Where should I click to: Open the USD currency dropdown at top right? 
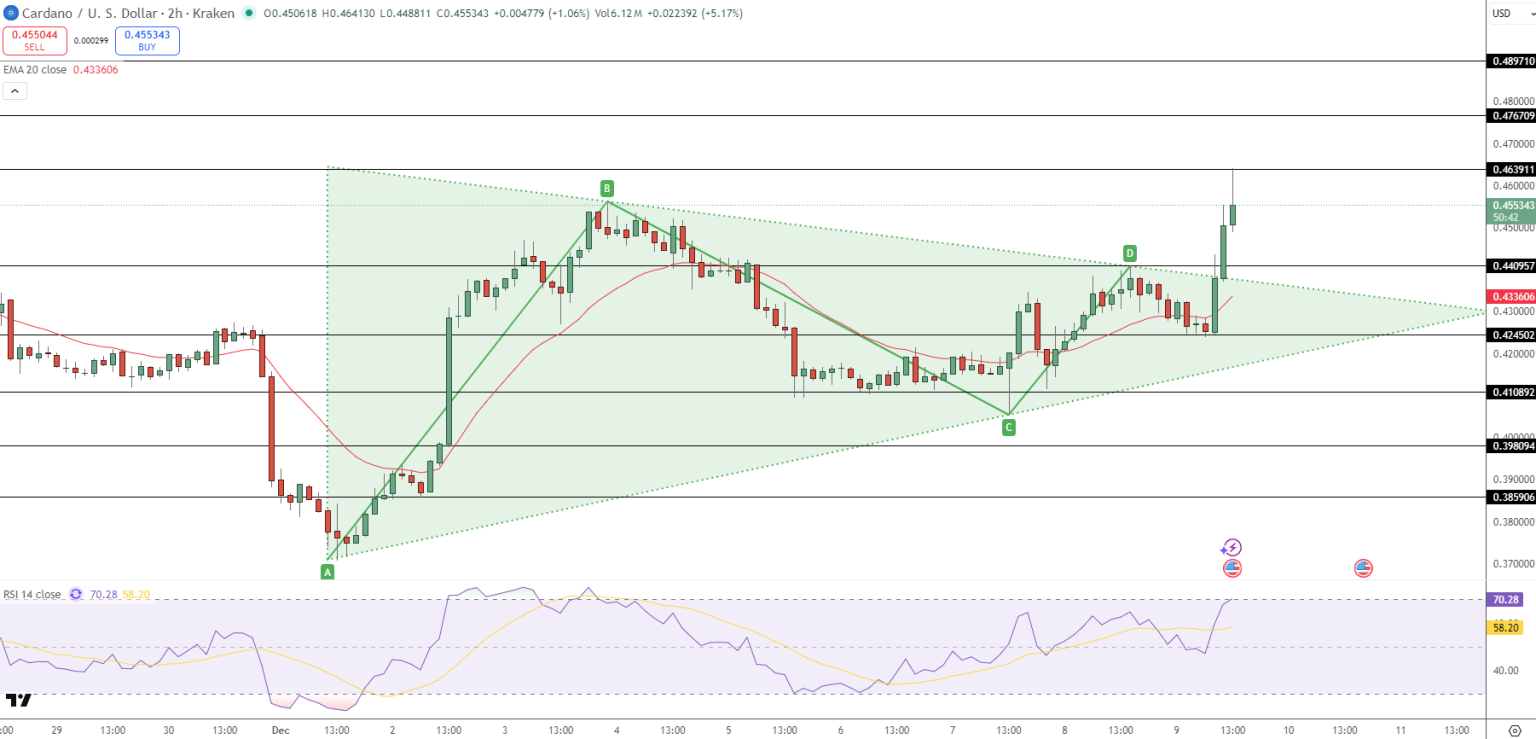click(1506, 14)
